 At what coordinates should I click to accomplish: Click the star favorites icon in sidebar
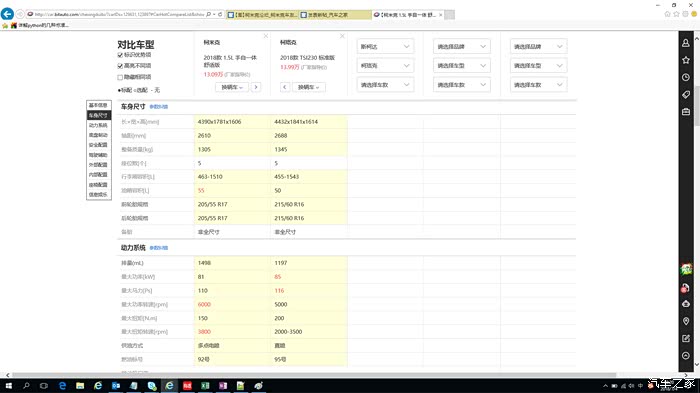[686, 60]
